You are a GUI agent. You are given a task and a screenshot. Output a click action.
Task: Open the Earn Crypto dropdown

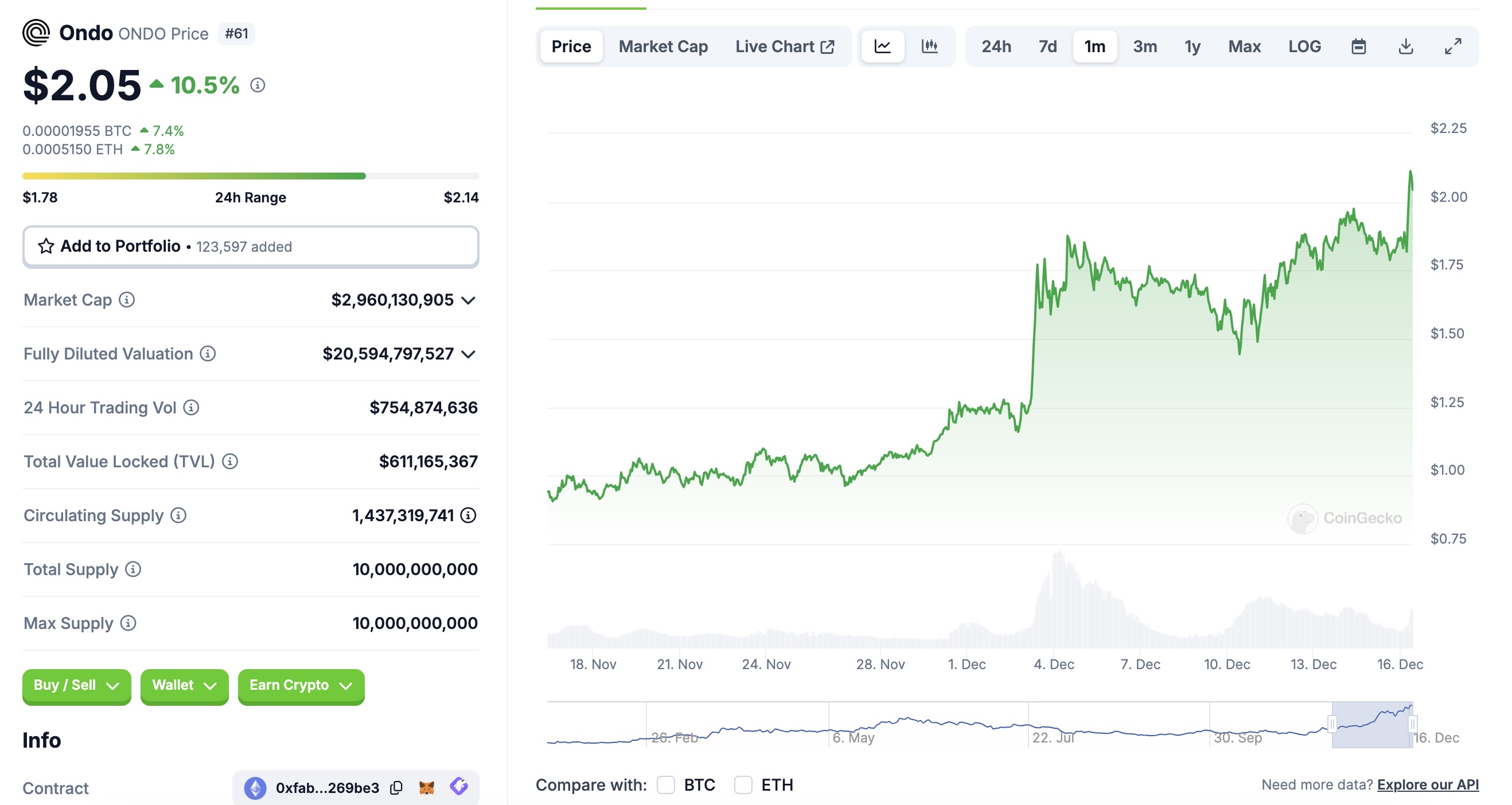tap(301, 685)
